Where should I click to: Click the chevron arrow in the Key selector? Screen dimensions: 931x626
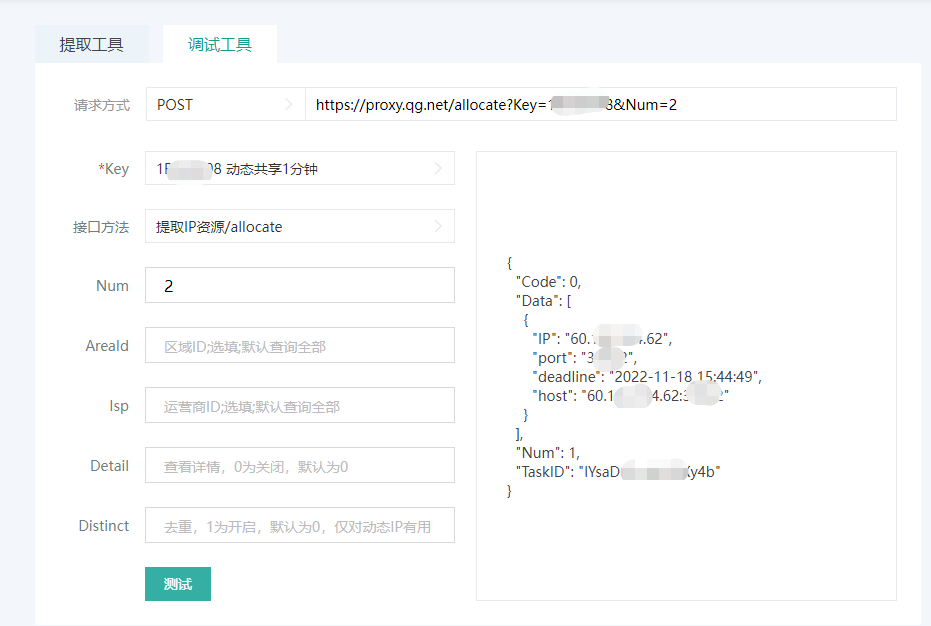437,169
